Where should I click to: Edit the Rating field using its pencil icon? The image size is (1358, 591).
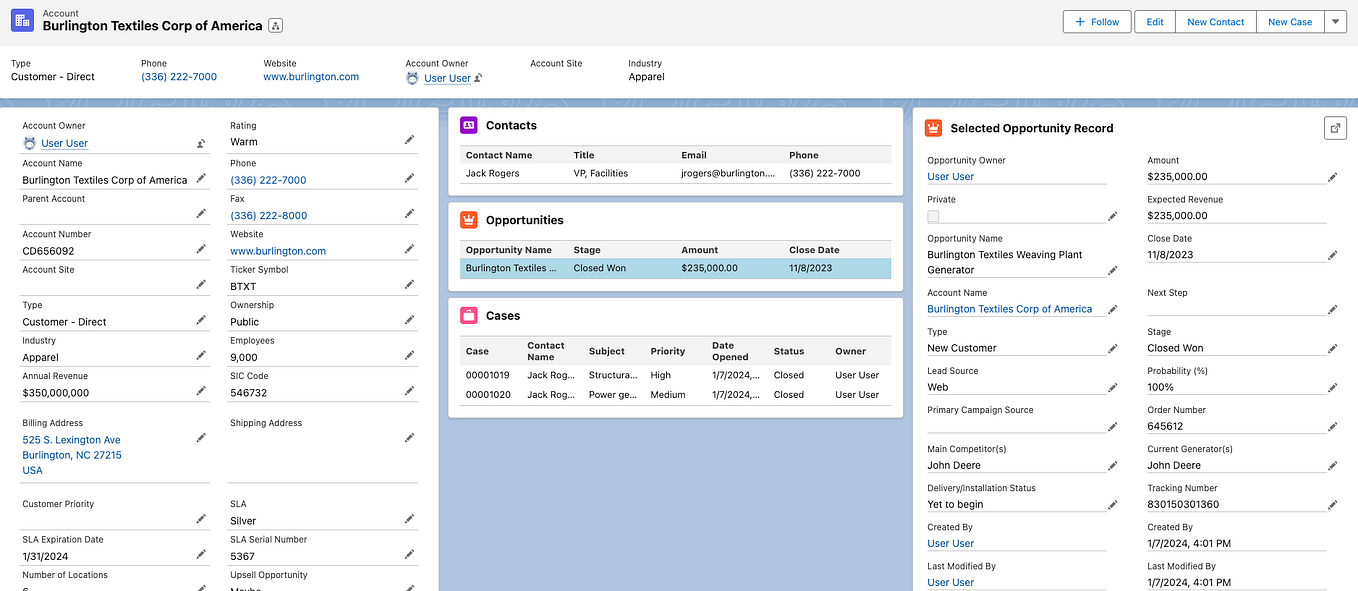(x=409, y=140)
